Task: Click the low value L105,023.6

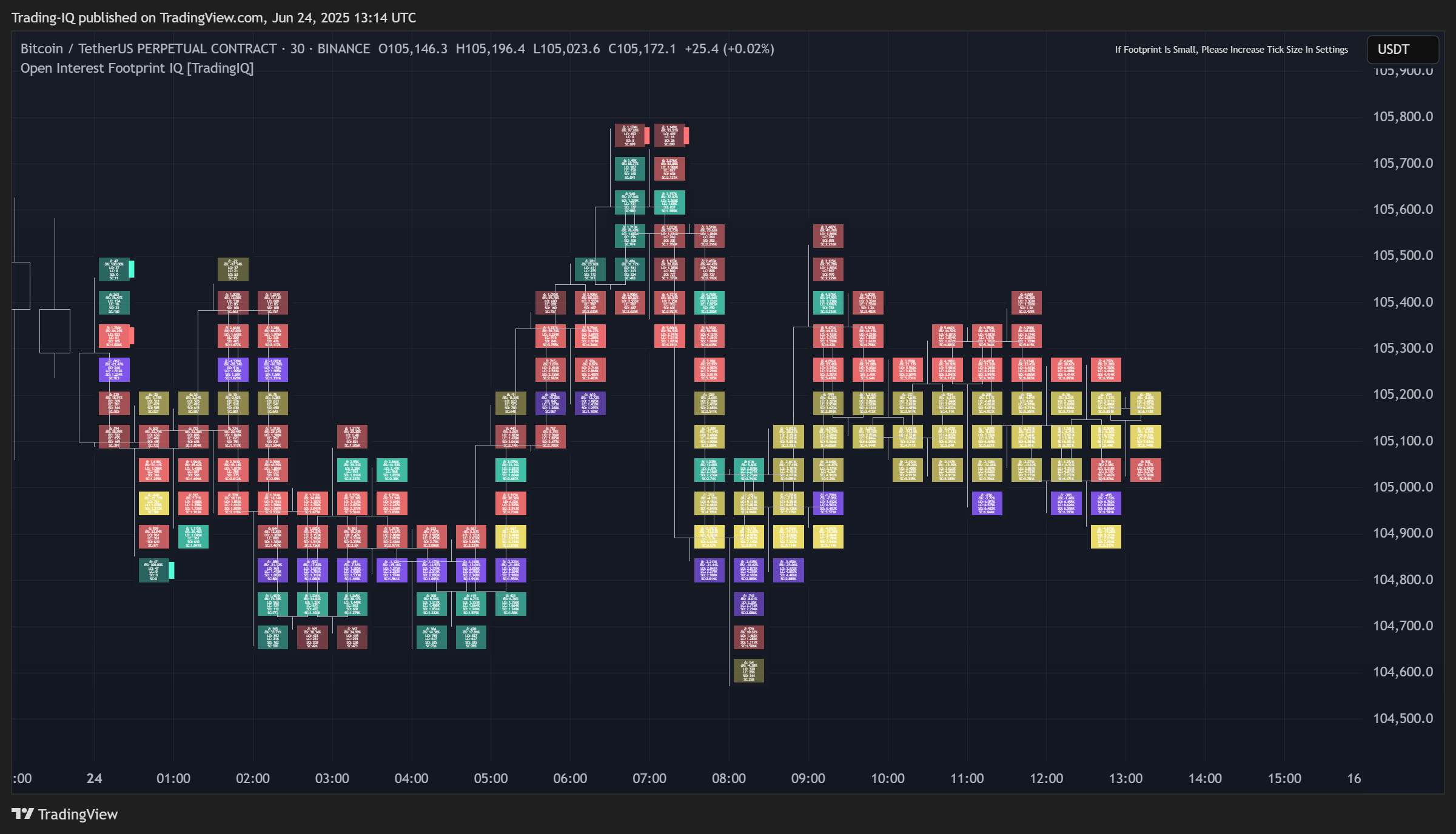Action: coord(566,48)
